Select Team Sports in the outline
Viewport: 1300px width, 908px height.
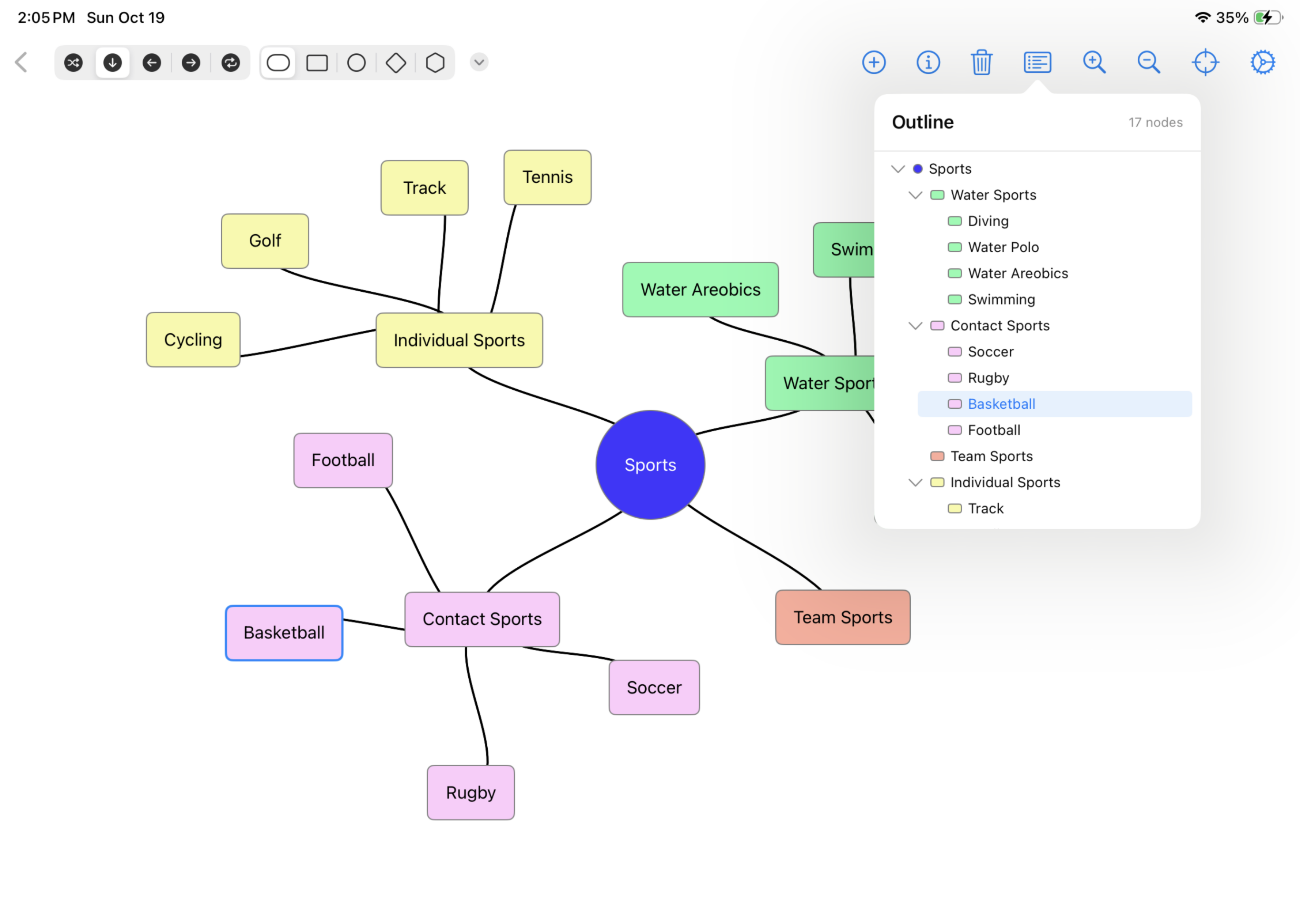[991, 456]
